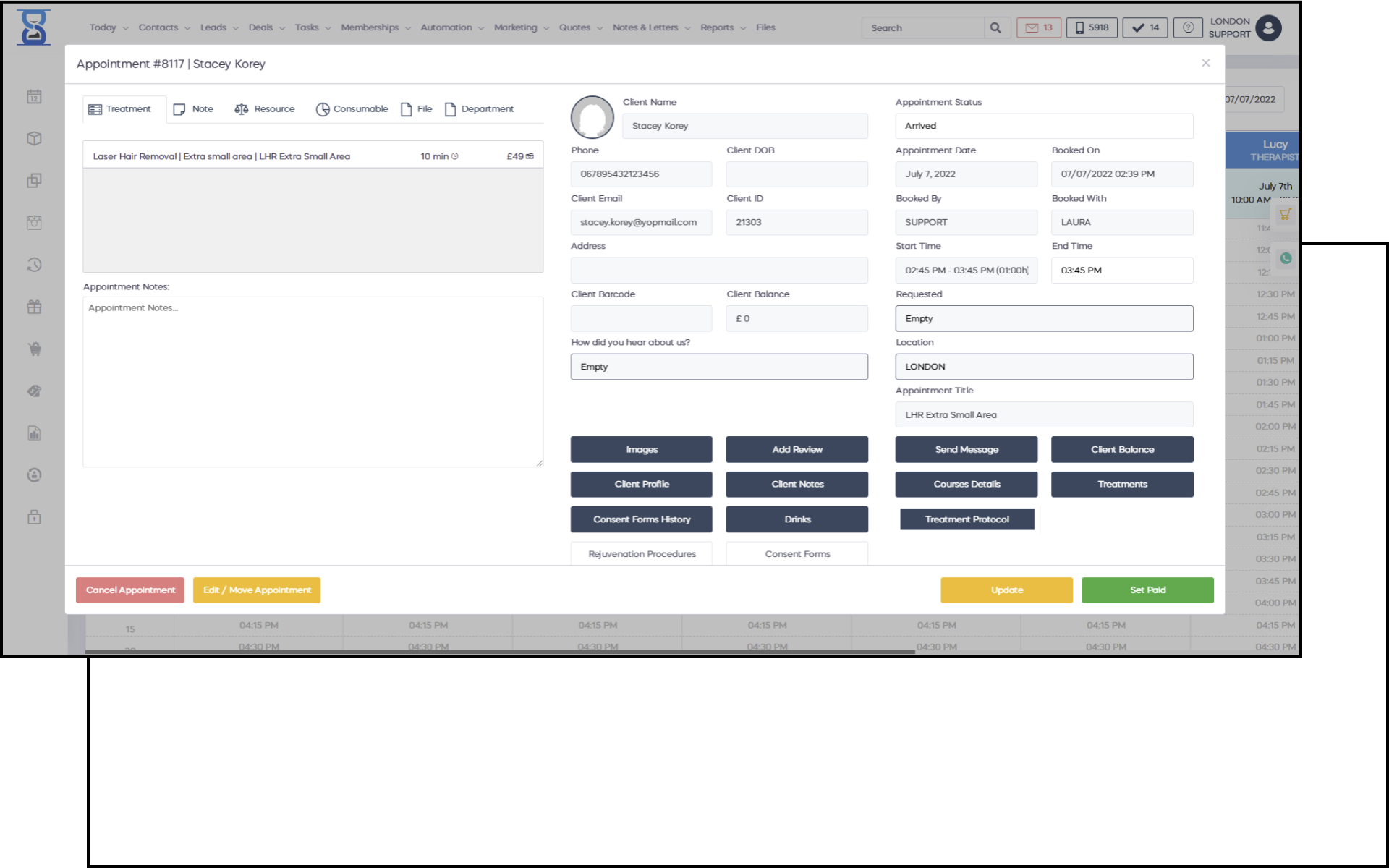Switch to the Consumable tab
This screenshot has width=1389, height=868.
click(352, 109)
